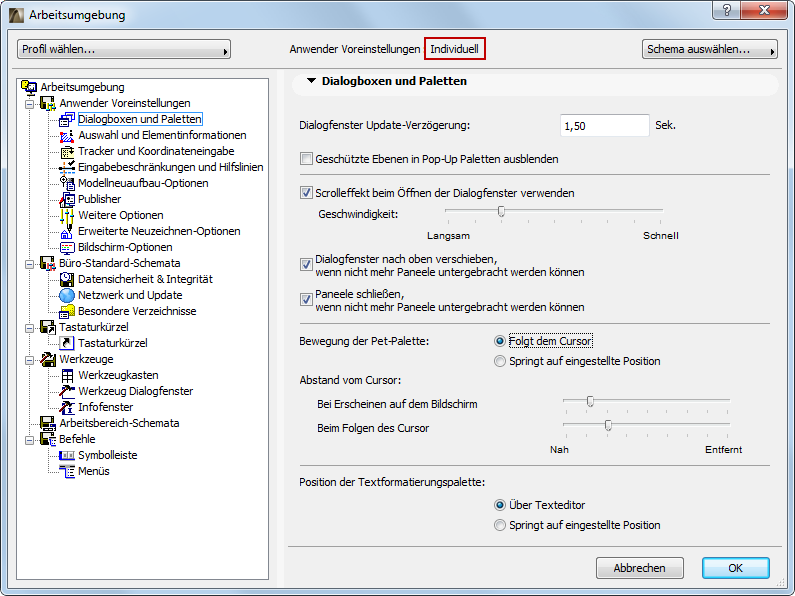Click the Tracker und Koordinateneingabe icon

(x=67, y=152)
